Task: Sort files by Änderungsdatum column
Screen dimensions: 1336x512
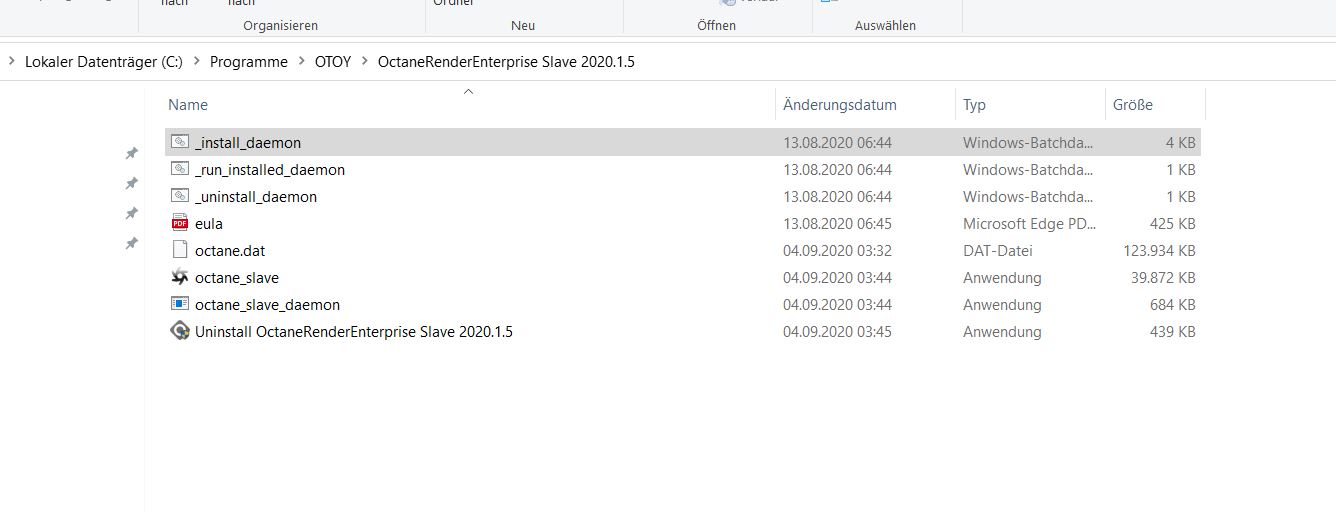Action: pos(840,104)
